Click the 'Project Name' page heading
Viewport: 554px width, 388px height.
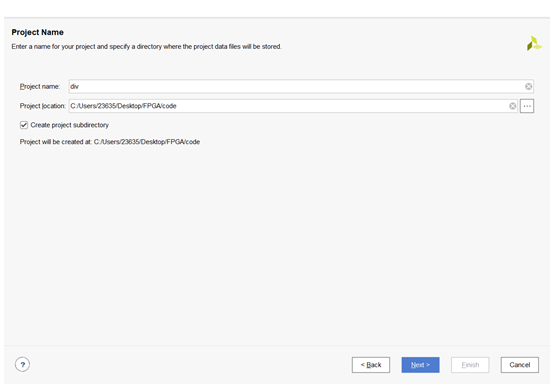click(37, 32)
